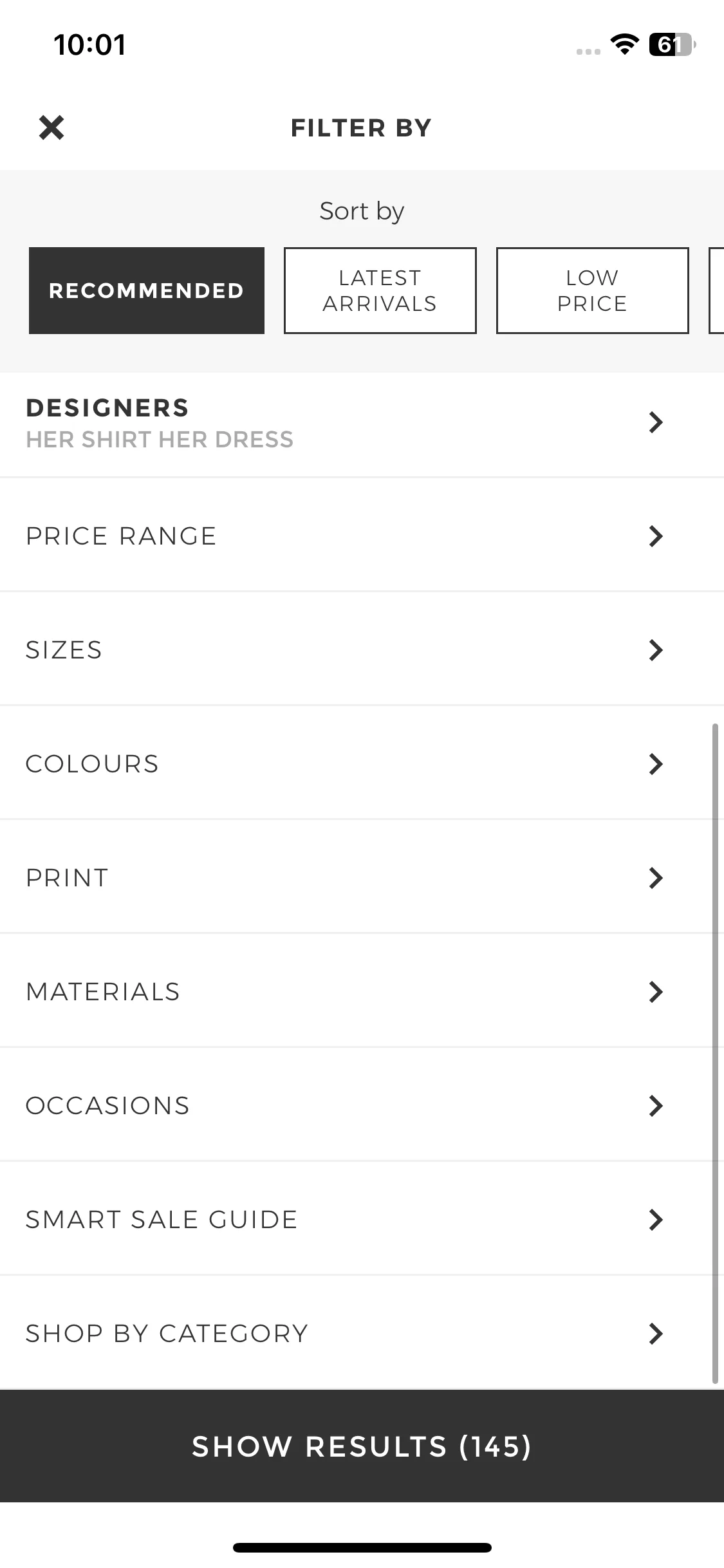Tap the Colours chevron arrow
Screen dimensions: 724x1568
click(656, 764)
